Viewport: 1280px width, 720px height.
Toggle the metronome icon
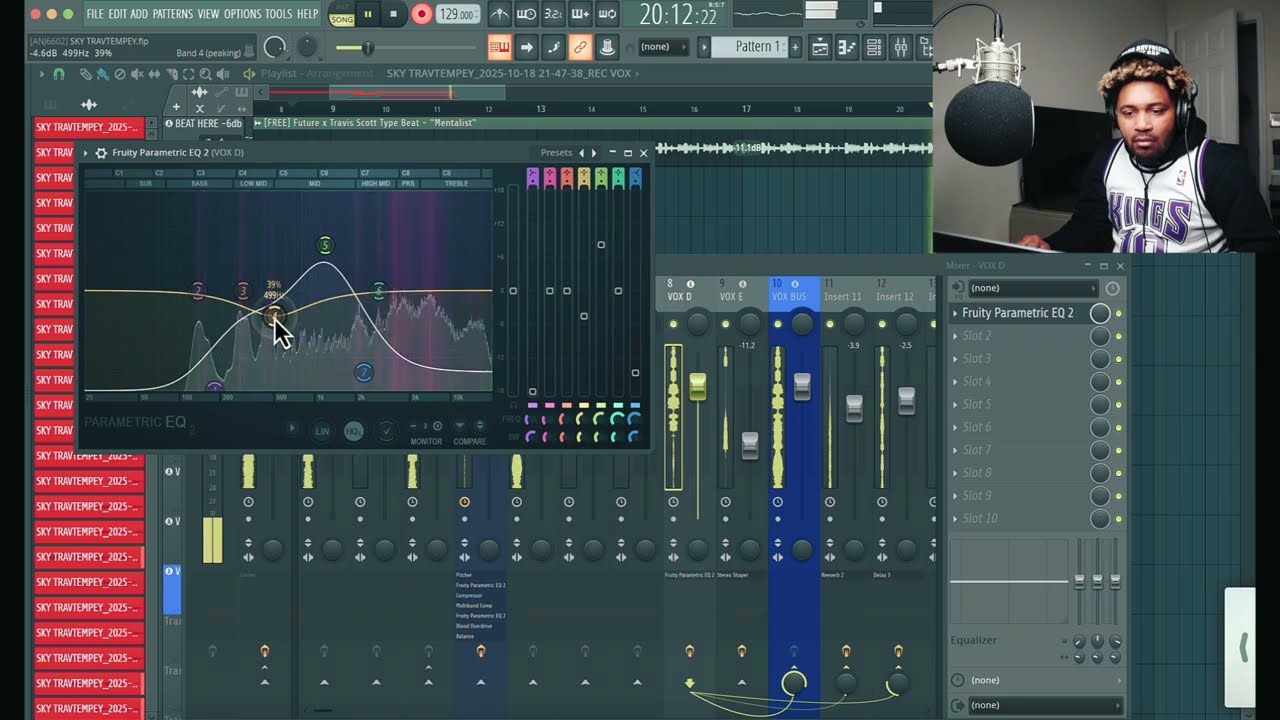[x=499, y=14]
